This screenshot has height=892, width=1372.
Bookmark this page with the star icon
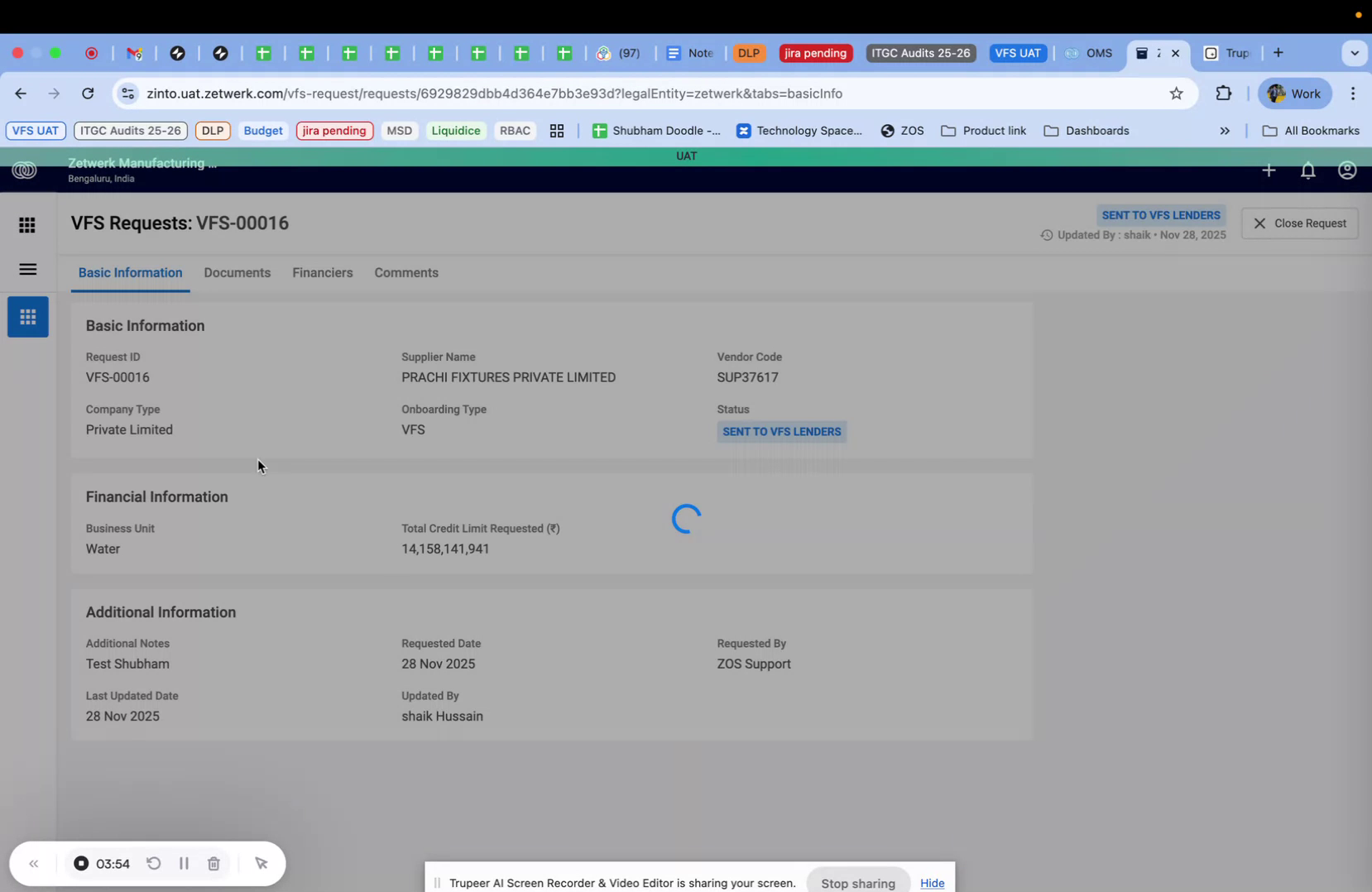click(1177, 94)
